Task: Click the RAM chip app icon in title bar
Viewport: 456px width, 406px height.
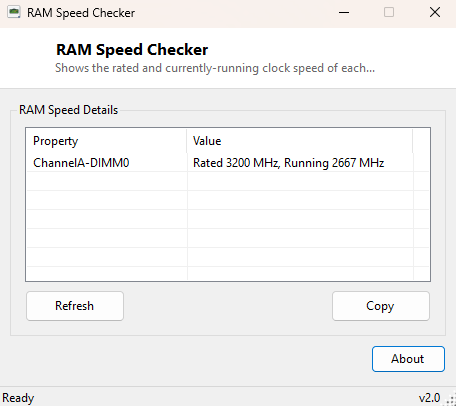Action: tap(14, 13)
